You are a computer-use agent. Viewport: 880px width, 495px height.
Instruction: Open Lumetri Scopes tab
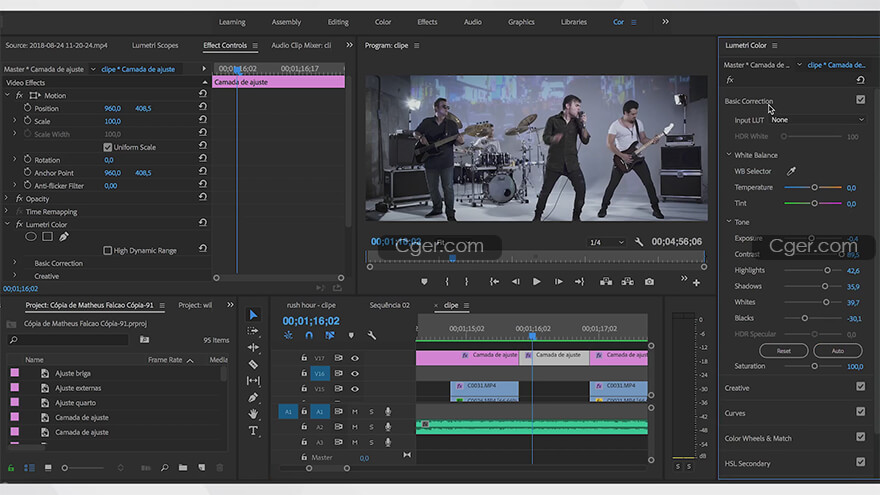[x=155, y=45]
